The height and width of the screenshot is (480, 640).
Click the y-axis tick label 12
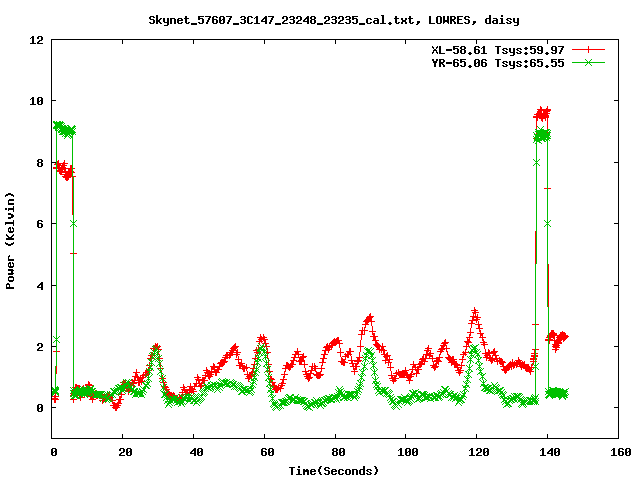36,40
